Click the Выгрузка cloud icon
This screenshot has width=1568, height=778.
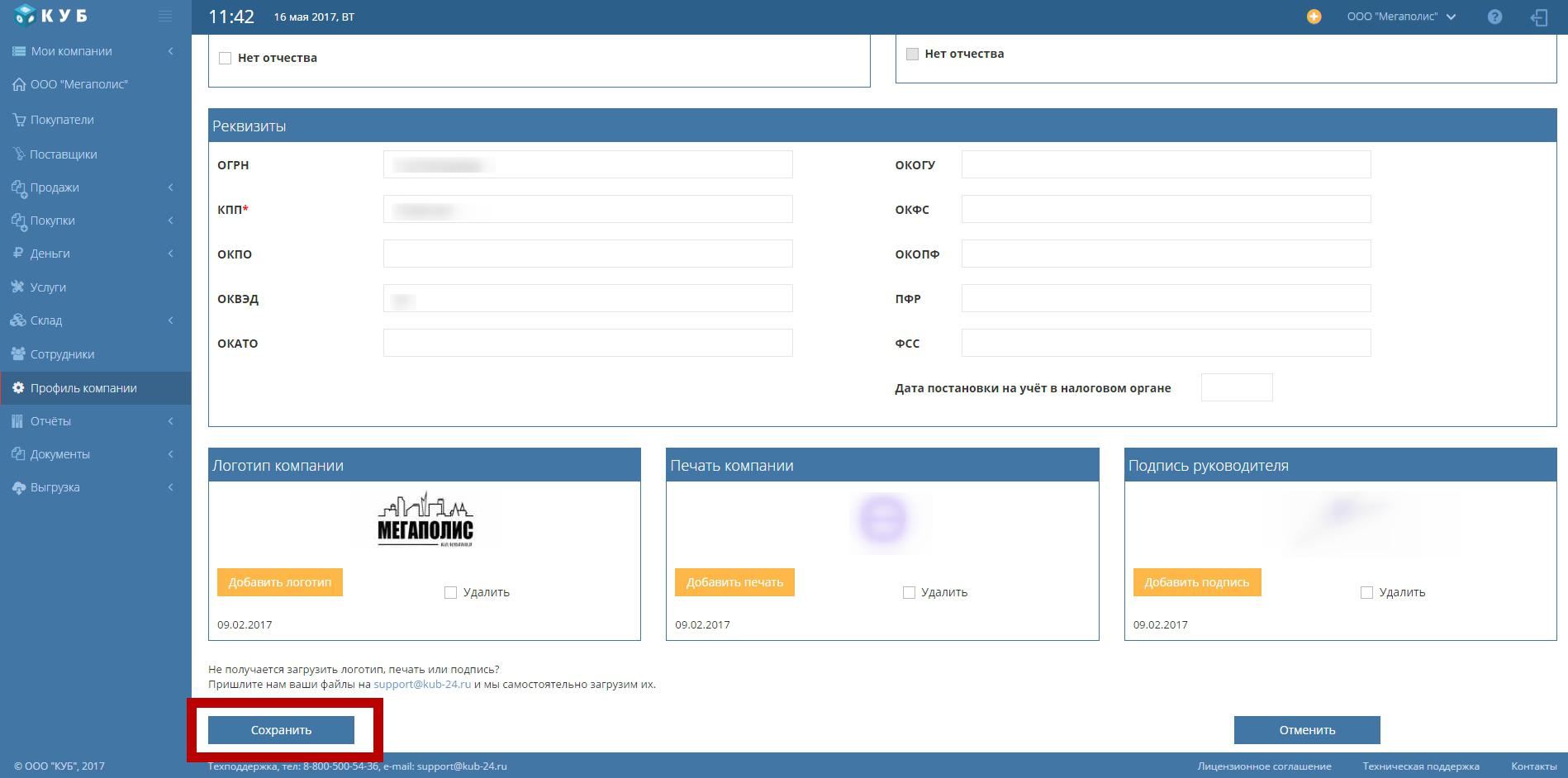pyautogui.click(x=19, y=487)
